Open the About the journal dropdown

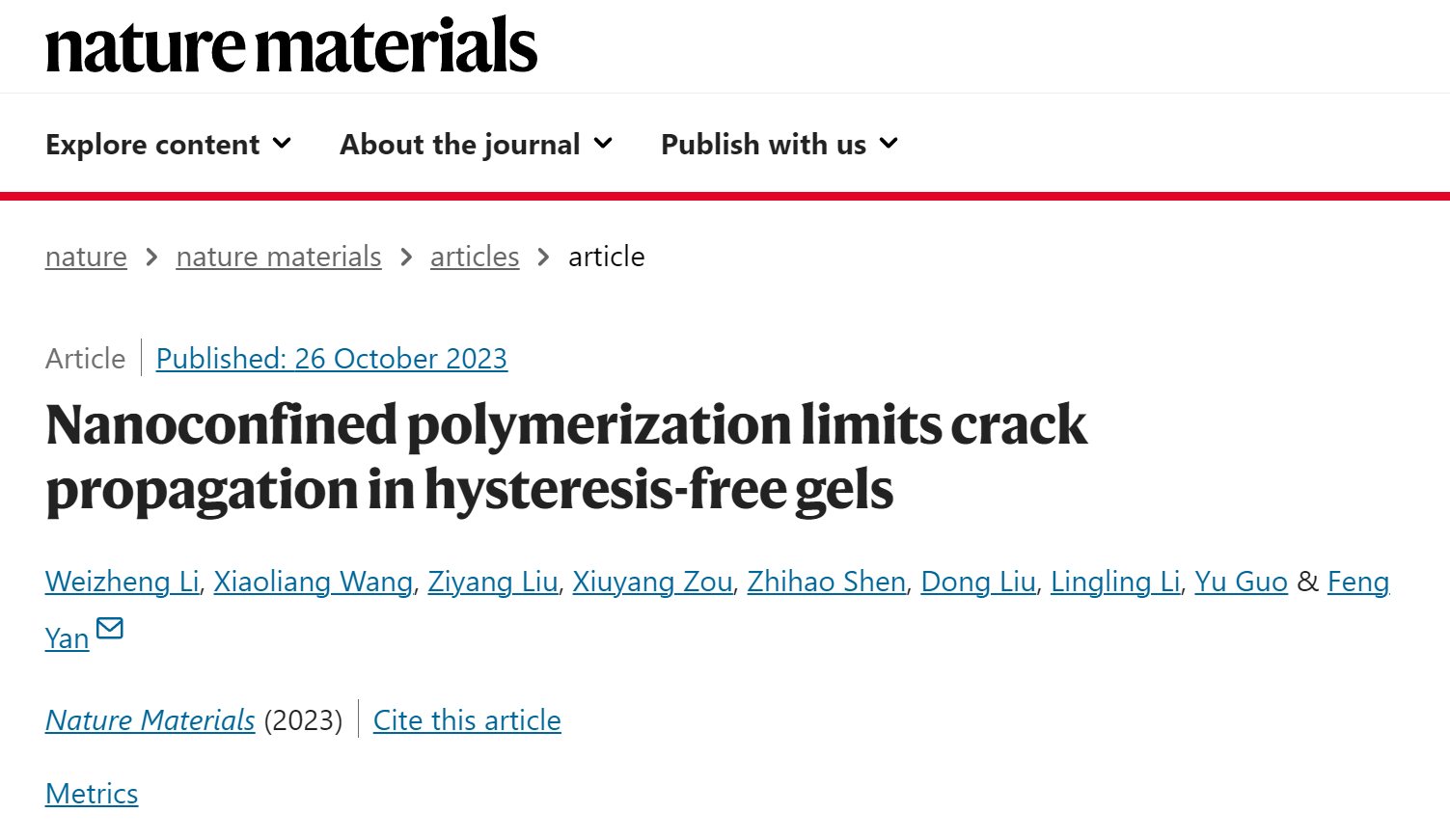477,145
